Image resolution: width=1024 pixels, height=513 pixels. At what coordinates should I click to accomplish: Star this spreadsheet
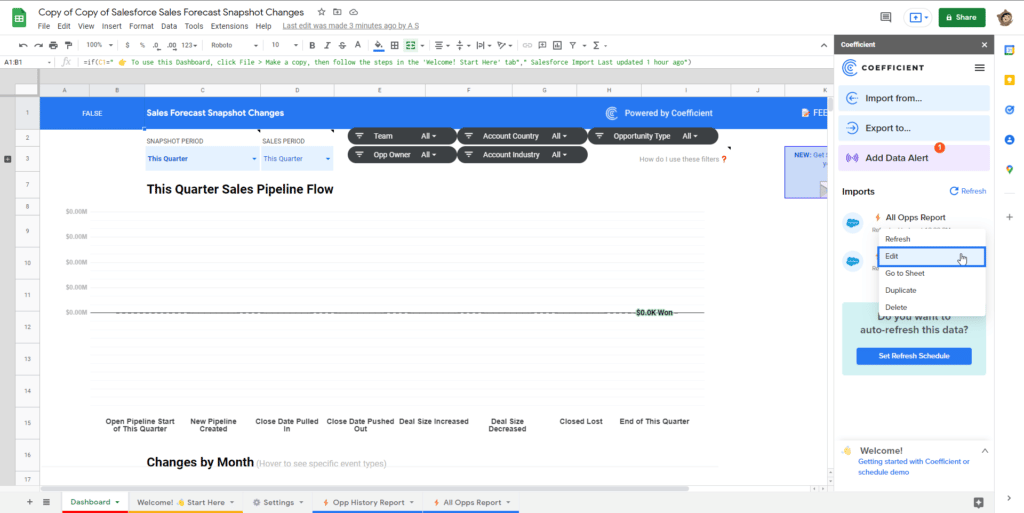tap(321, 12)
